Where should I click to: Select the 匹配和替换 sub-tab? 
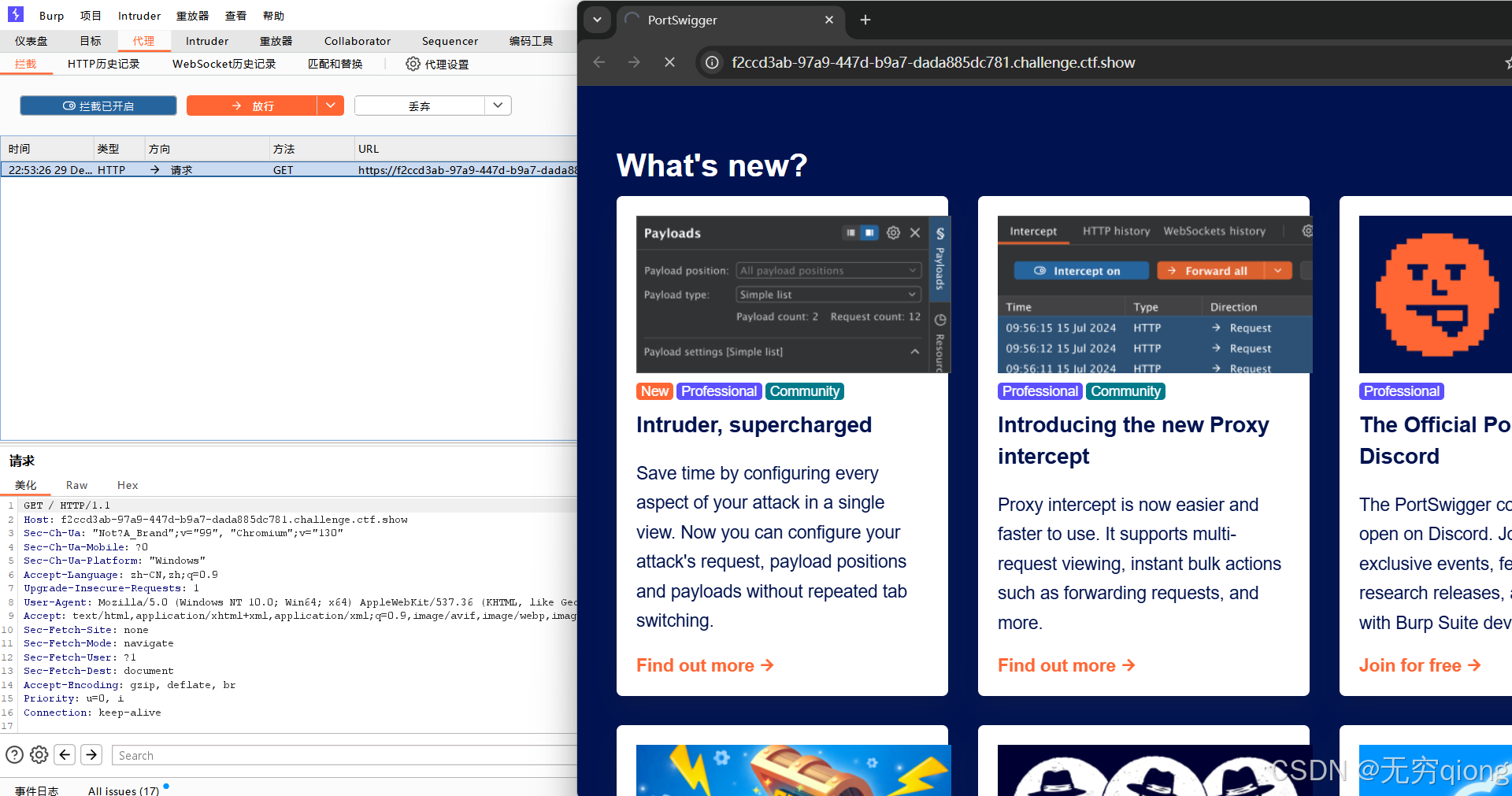[x=335, y=64]
